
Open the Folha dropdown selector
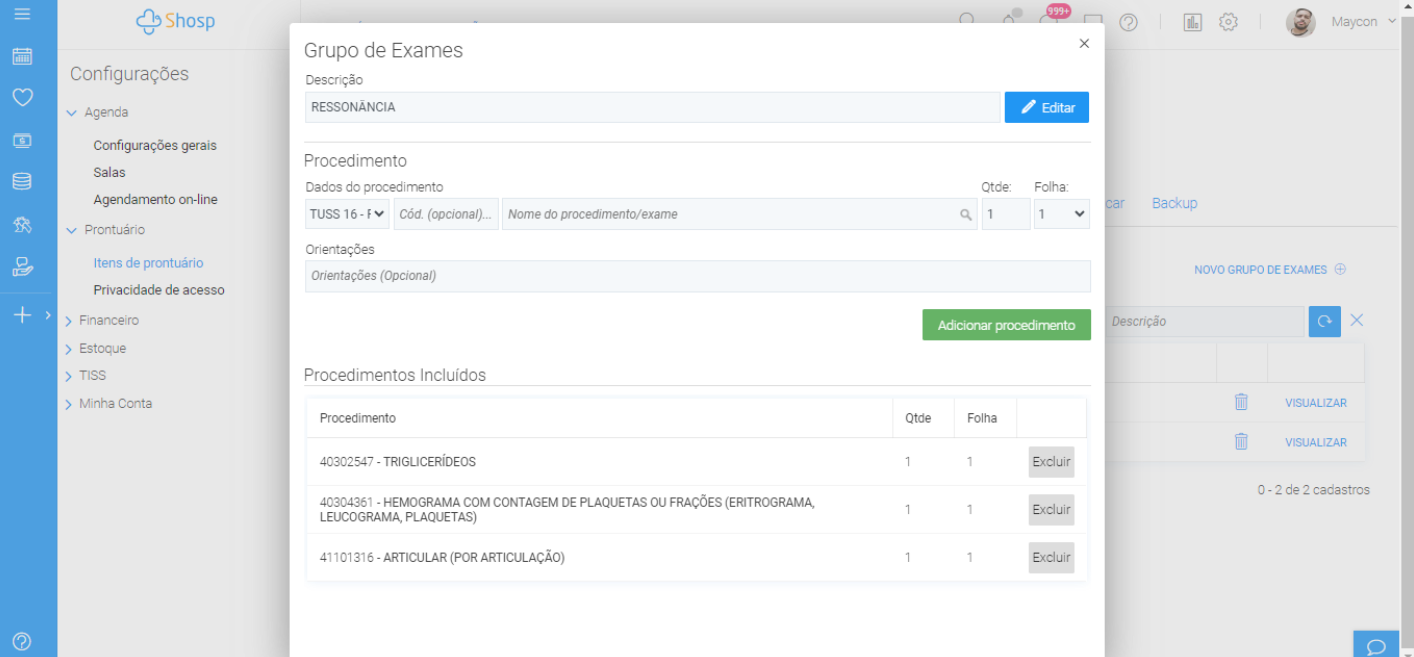pyautogui.click(x=1061, y=214)
